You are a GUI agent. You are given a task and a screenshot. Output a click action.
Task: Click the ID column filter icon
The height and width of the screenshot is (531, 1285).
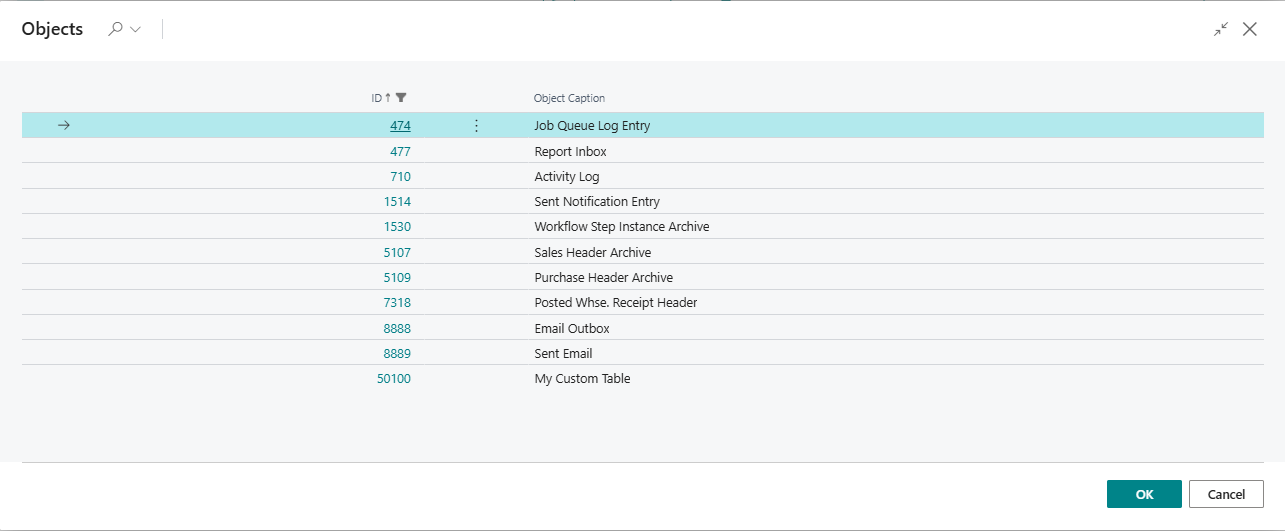coord(401,98)
